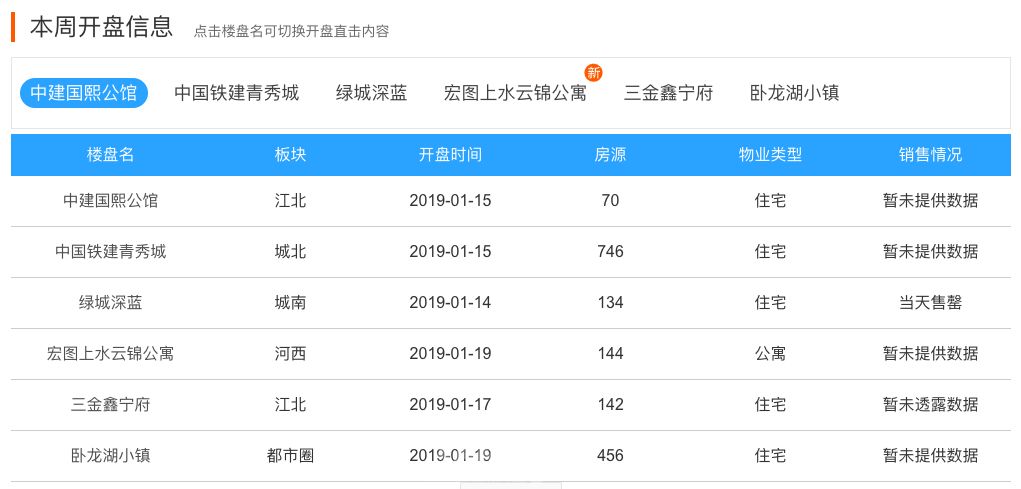
Task: Click date 2019-01-15 in 中国铁建青秀城 row
Action: (451, 251)
